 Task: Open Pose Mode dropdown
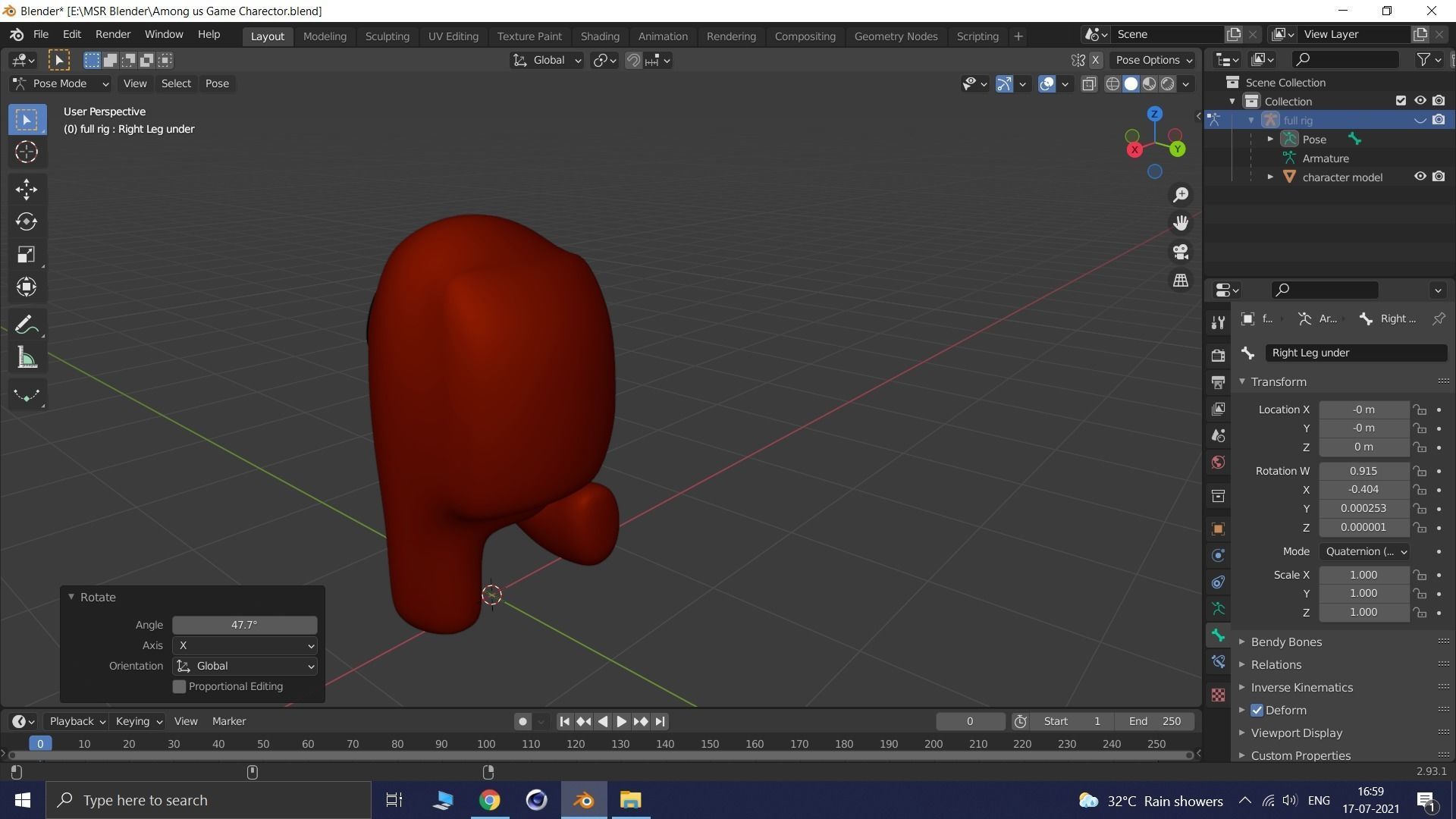click(x=61, y=83)
